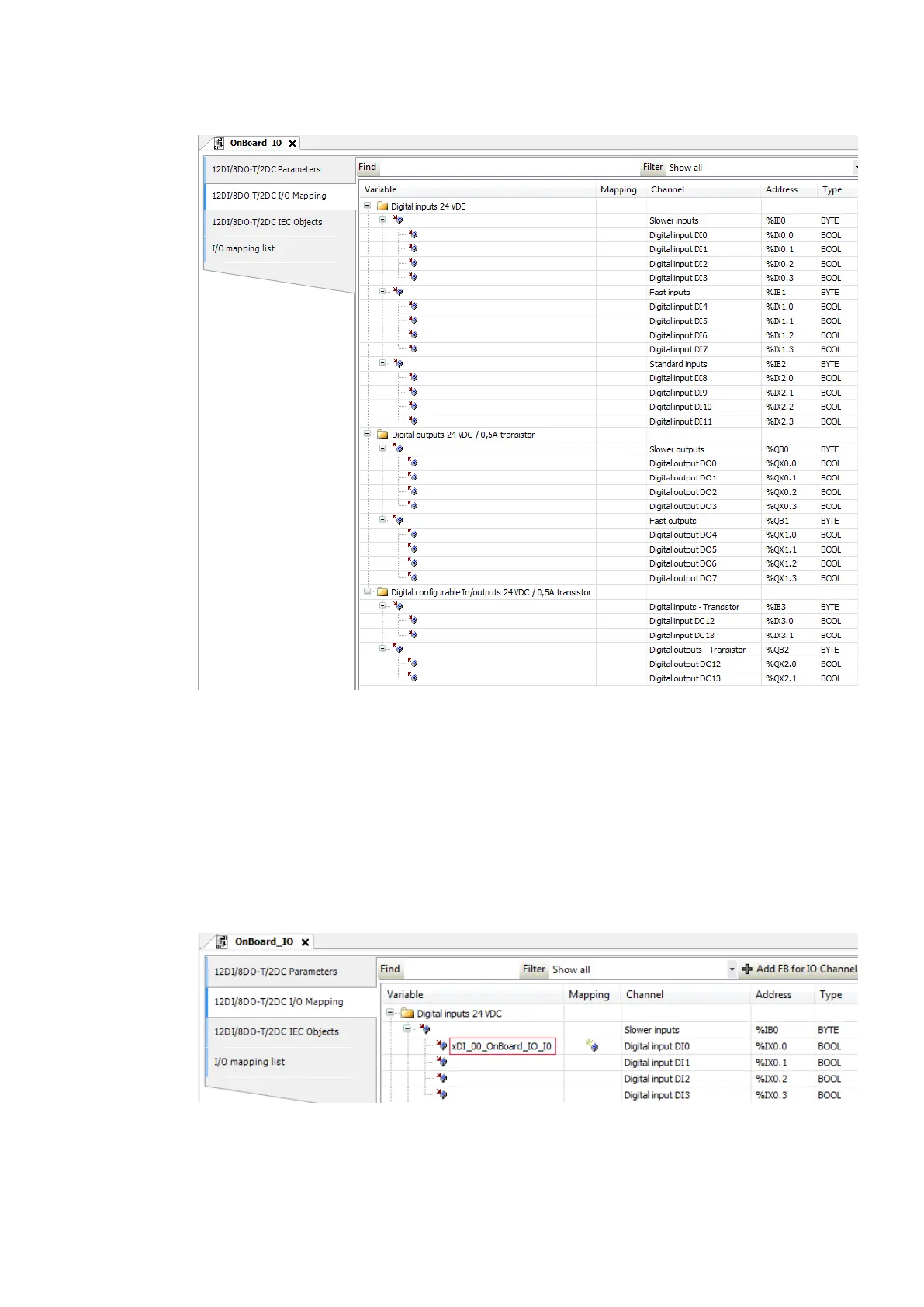The image size is (924, 1307).
Task: Click variable icon for Digital input DI11
Action: 413,421
